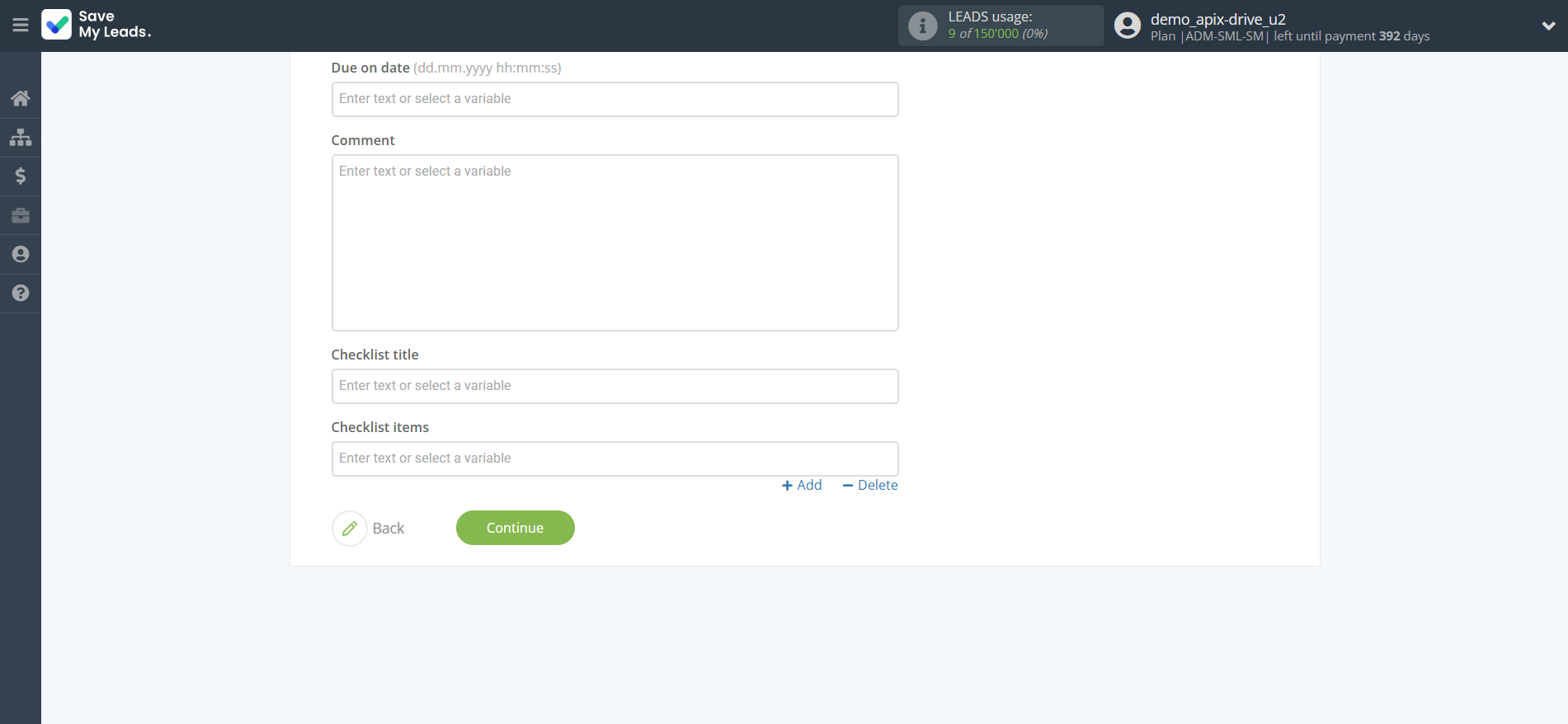Viewport: 1568px width, 724px height.
Task: Click the briefcase icon in the sidebar
Action: coord(21,215)
